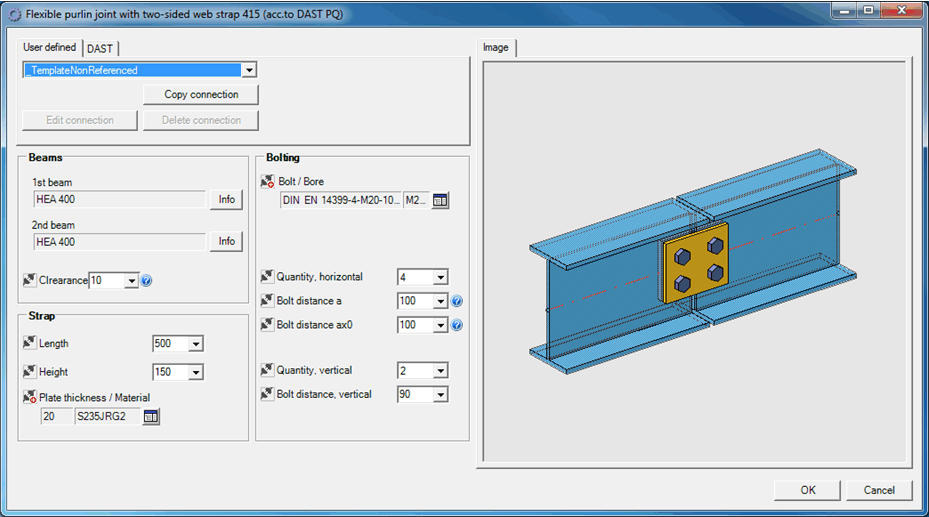Toggle the strap Length reference icon
The height and width of the screenshot is (517, 929).
coord(29,343)
